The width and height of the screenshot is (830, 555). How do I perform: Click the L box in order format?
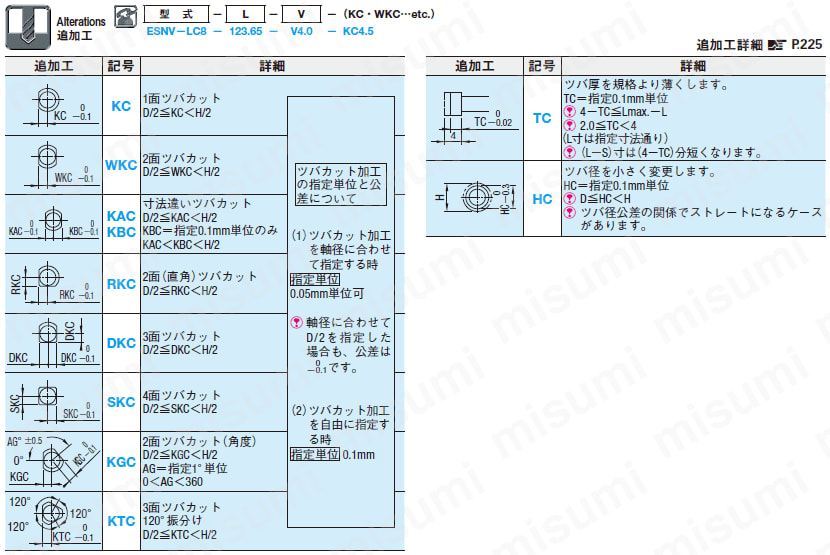click(245, 14)
